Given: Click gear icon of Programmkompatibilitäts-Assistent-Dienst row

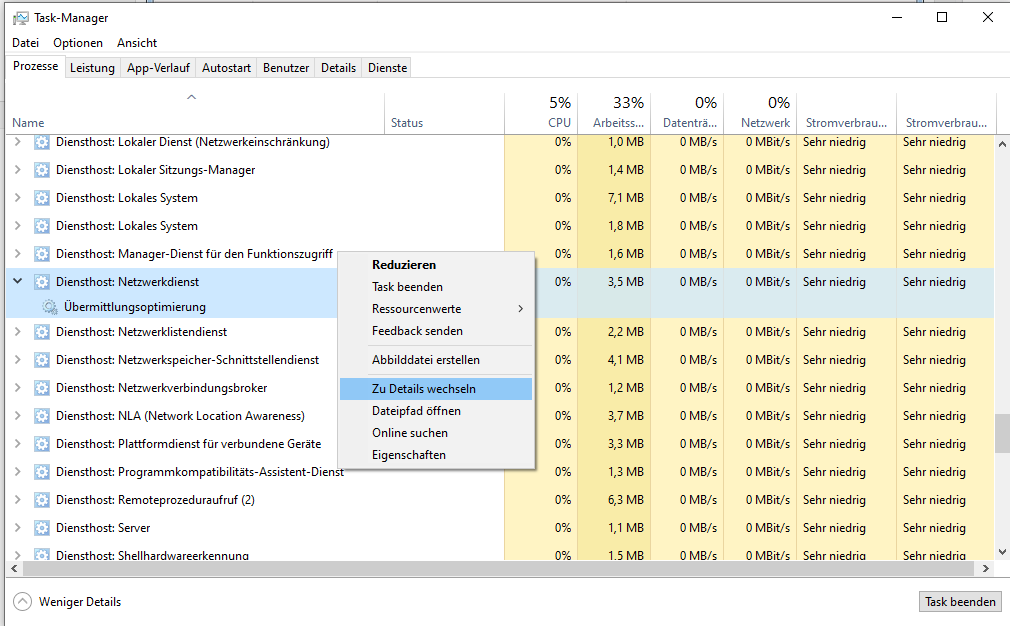Looking at the screenshot, I should (42, 472).
